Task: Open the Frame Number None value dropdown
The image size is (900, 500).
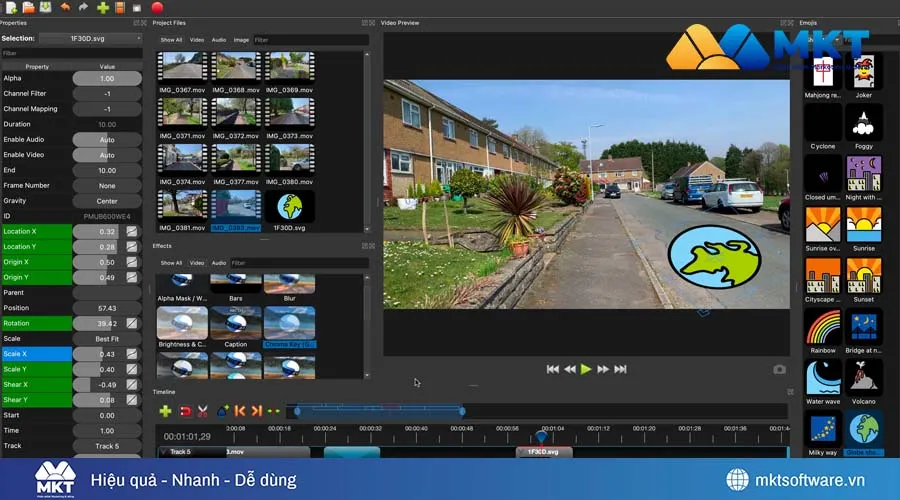Action: pos(107,185)
